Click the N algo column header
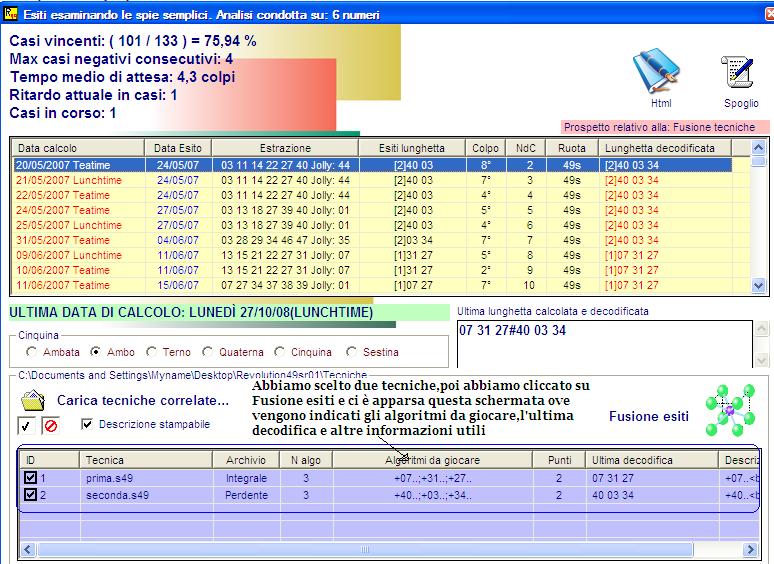 pos(306,460)
